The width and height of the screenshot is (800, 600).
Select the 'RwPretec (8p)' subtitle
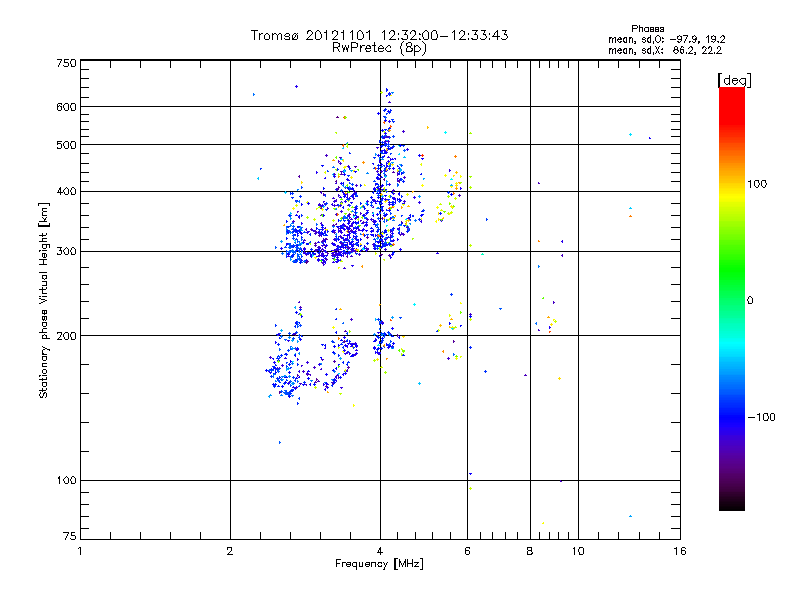pos(379,48)
